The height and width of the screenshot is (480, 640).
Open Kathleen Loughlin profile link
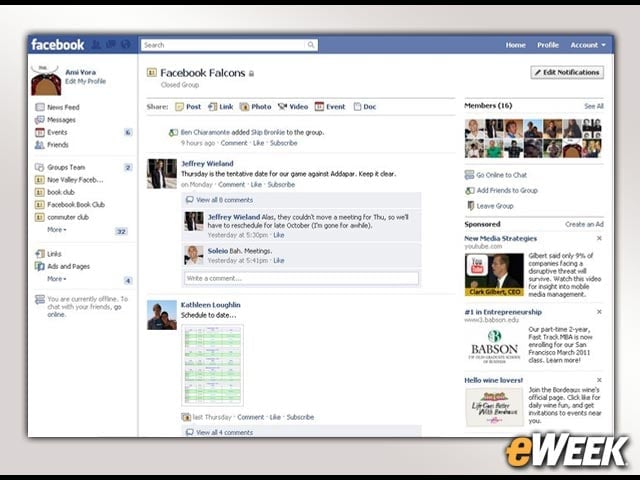[211, 305]
